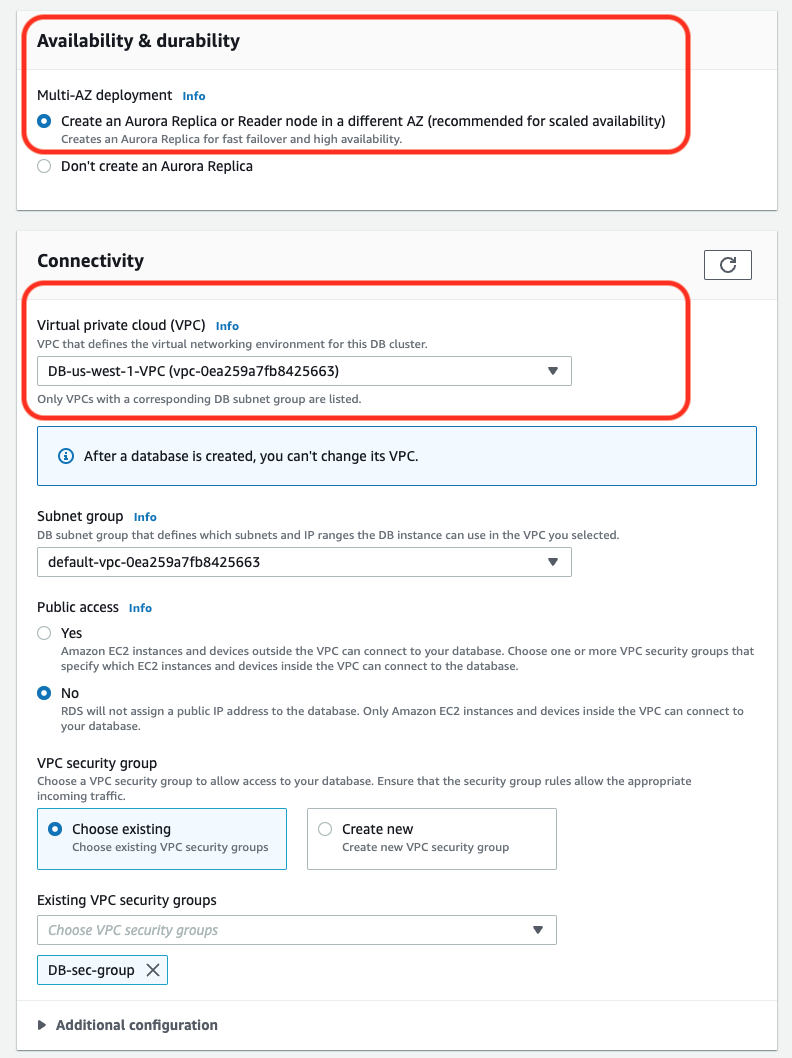Select the Create new security group tile
The height and width of the screenshot is (1058, 792).
[432, 839]
